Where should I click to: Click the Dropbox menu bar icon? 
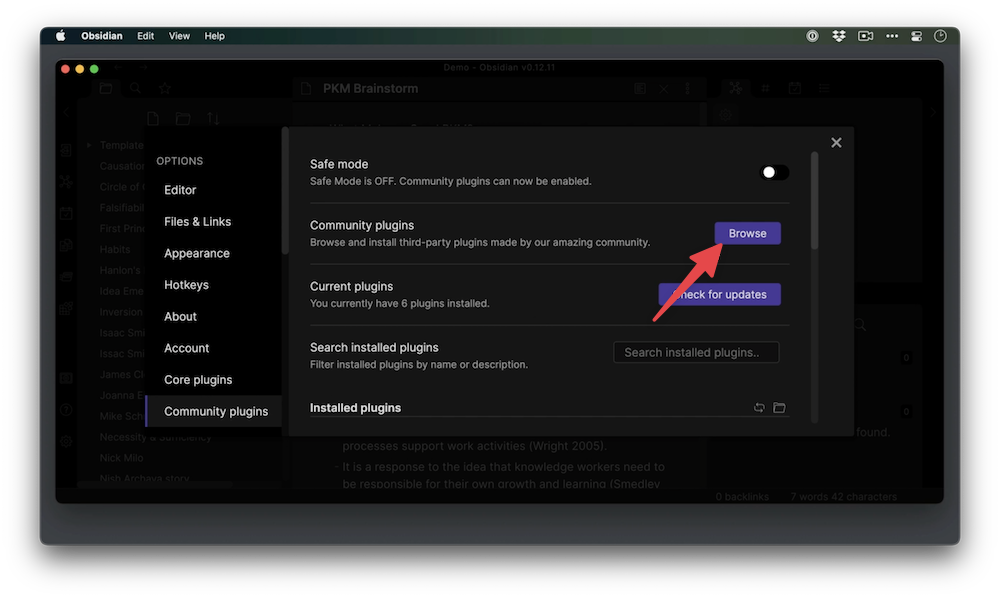coord(839,36)
